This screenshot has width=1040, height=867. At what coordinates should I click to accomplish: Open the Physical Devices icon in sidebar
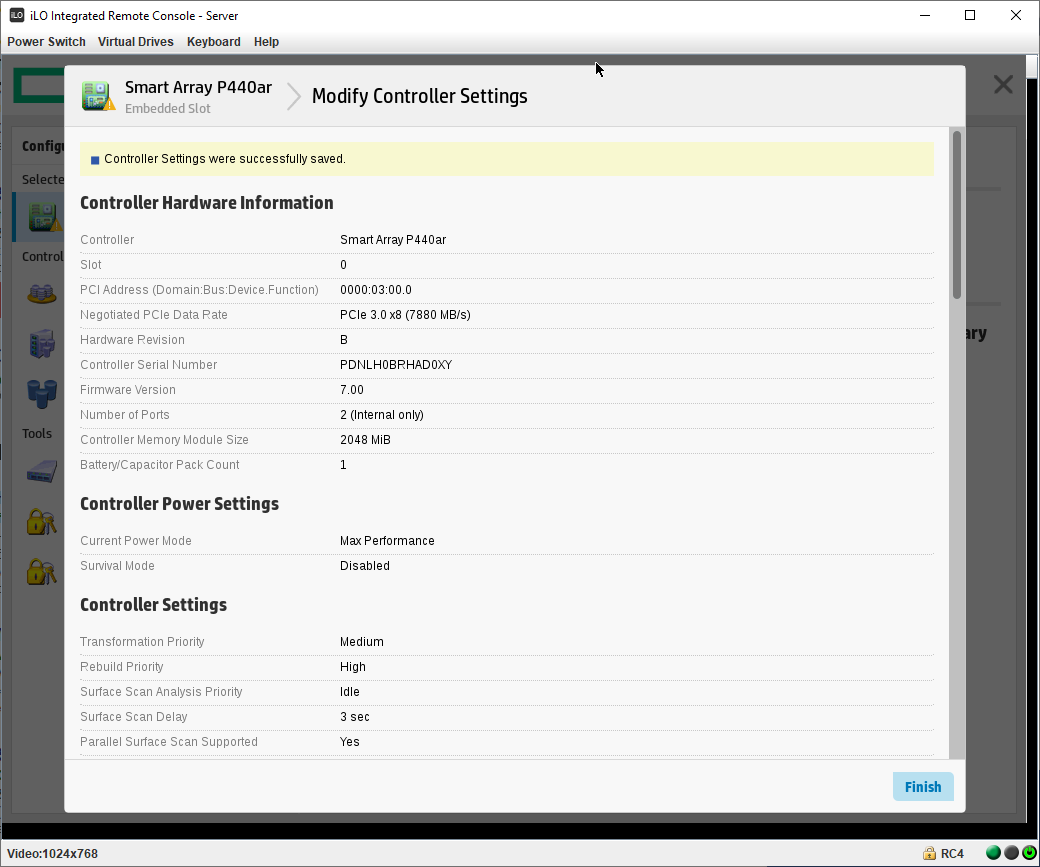tap(42, 344)
